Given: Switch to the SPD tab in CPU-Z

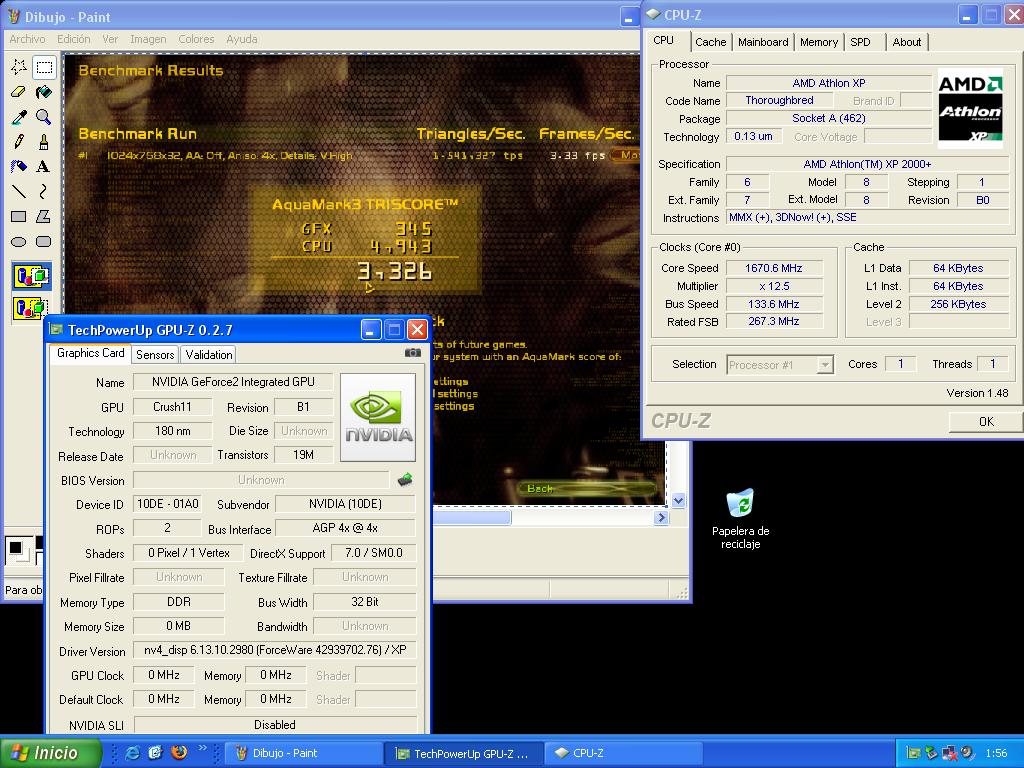Looking at the screenshot, I should click(x=861, y=42).
